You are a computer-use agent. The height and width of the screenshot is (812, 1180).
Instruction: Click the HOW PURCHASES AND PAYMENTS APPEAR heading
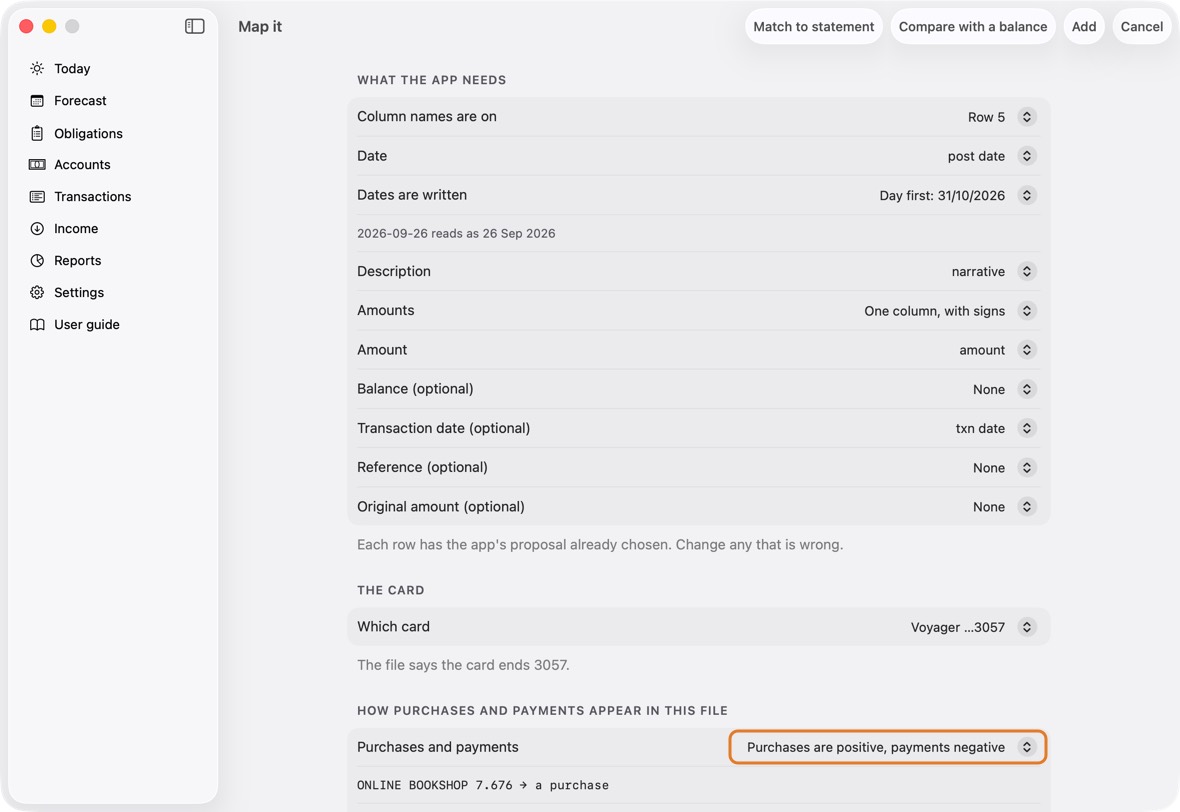542,710
